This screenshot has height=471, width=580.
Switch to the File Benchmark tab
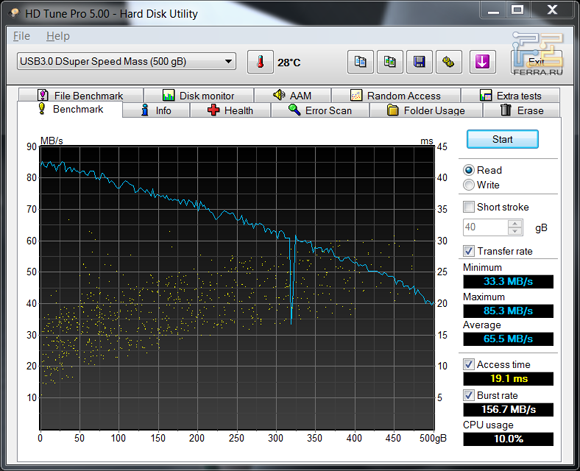[81, 95]
